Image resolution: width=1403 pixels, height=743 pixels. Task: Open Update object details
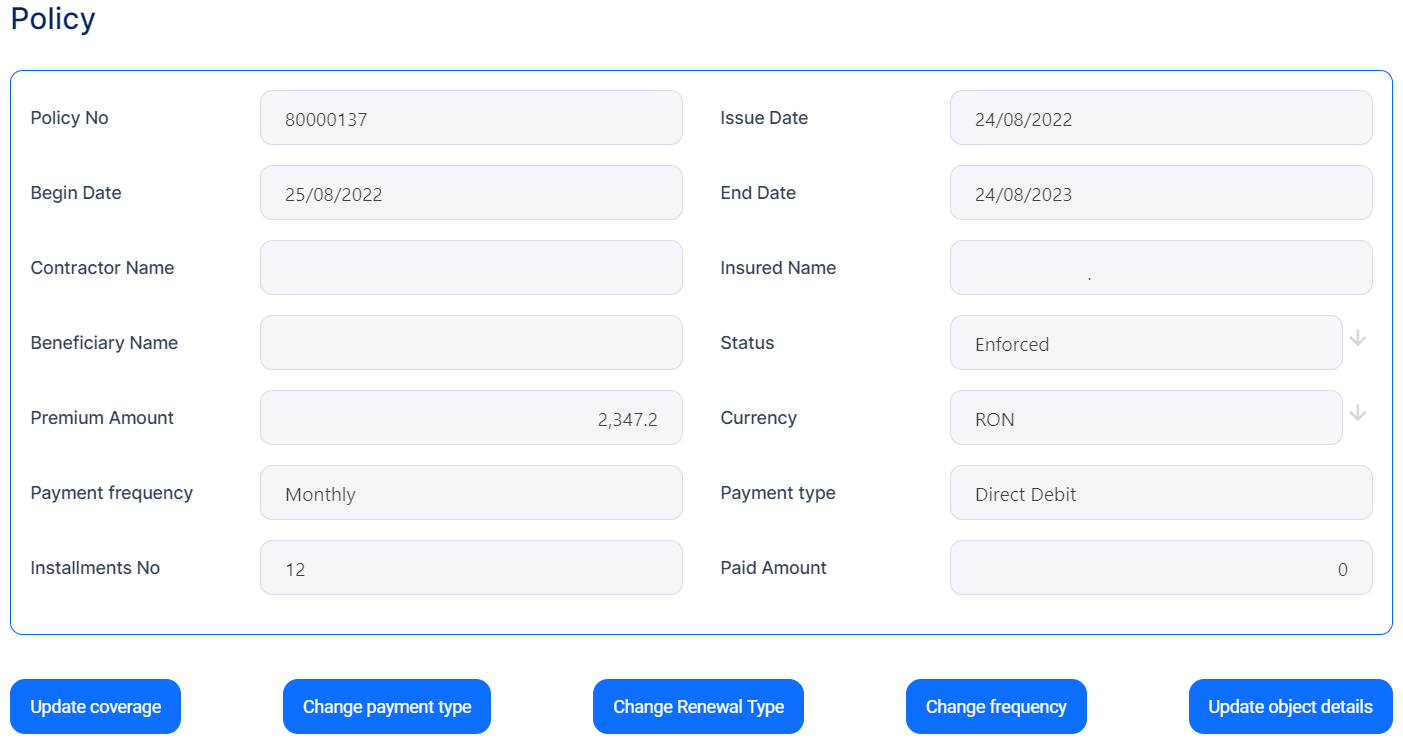(x=1290, y=707)
